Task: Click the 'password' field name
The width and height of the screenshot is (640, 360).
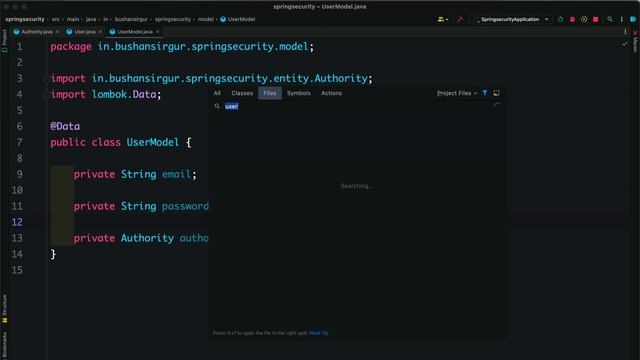Action: 185,206
